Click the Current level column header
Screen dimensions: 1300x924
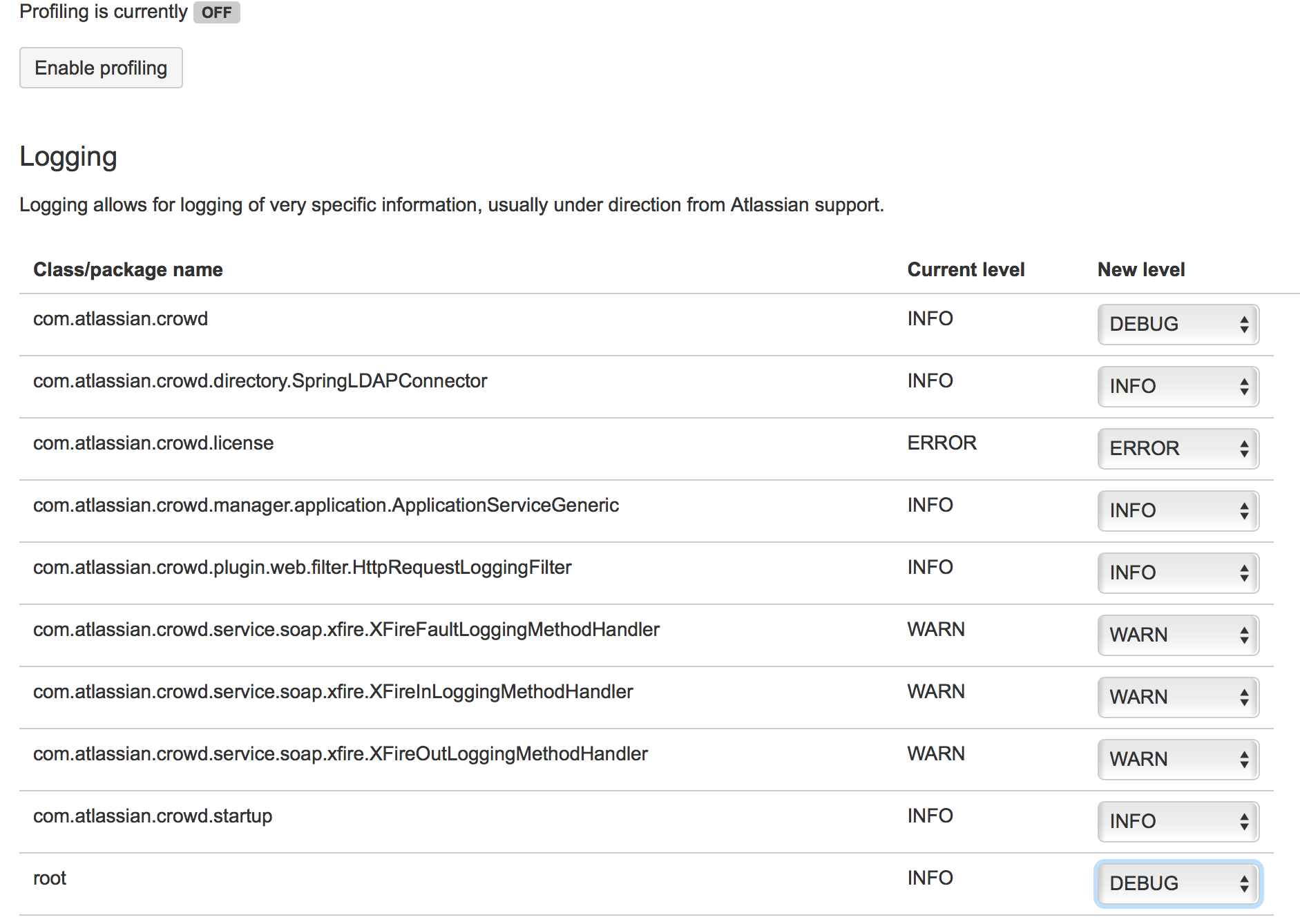(966, 269)
